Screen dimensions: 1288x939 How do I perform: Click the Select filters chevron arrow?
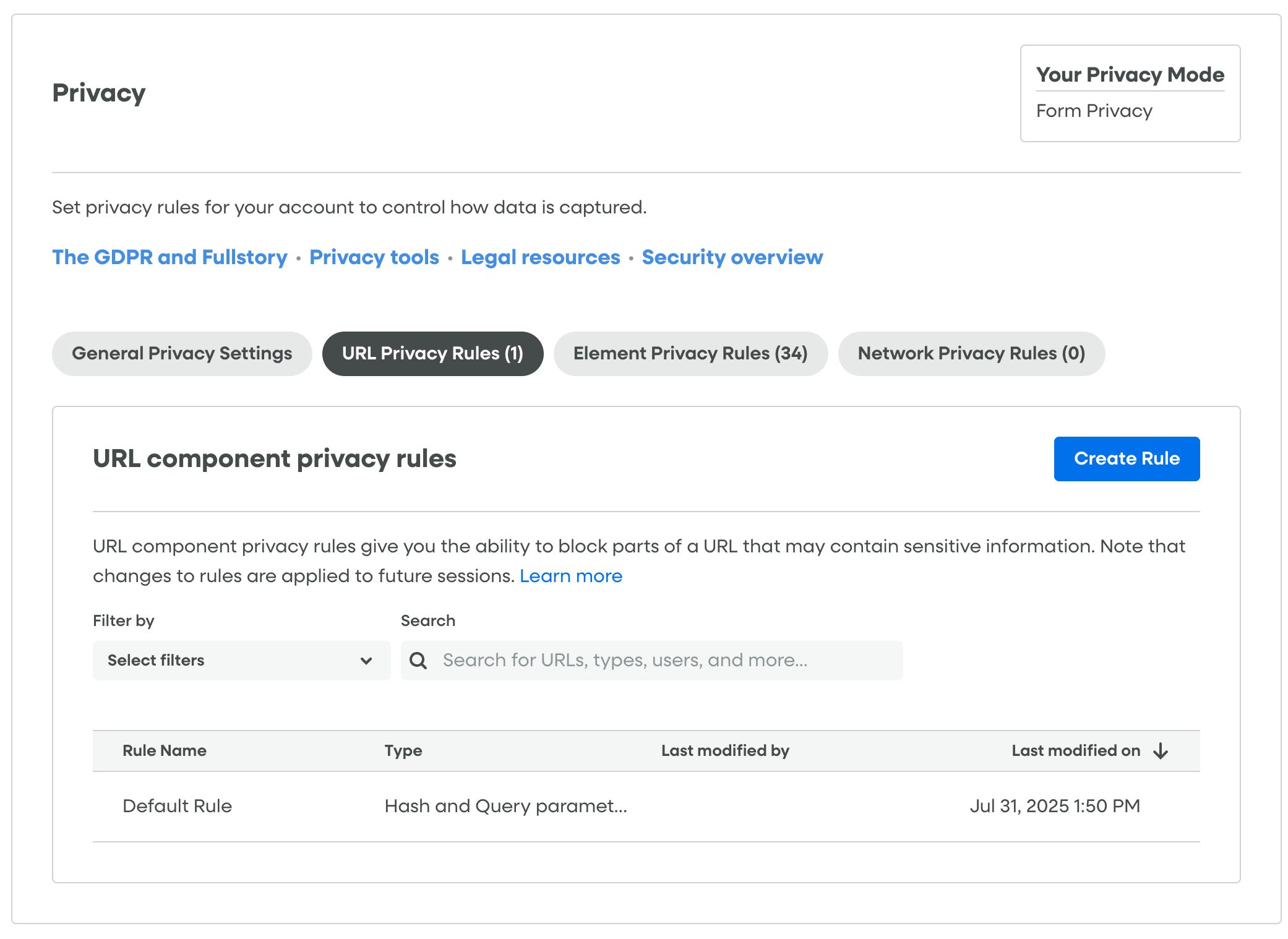366,661
